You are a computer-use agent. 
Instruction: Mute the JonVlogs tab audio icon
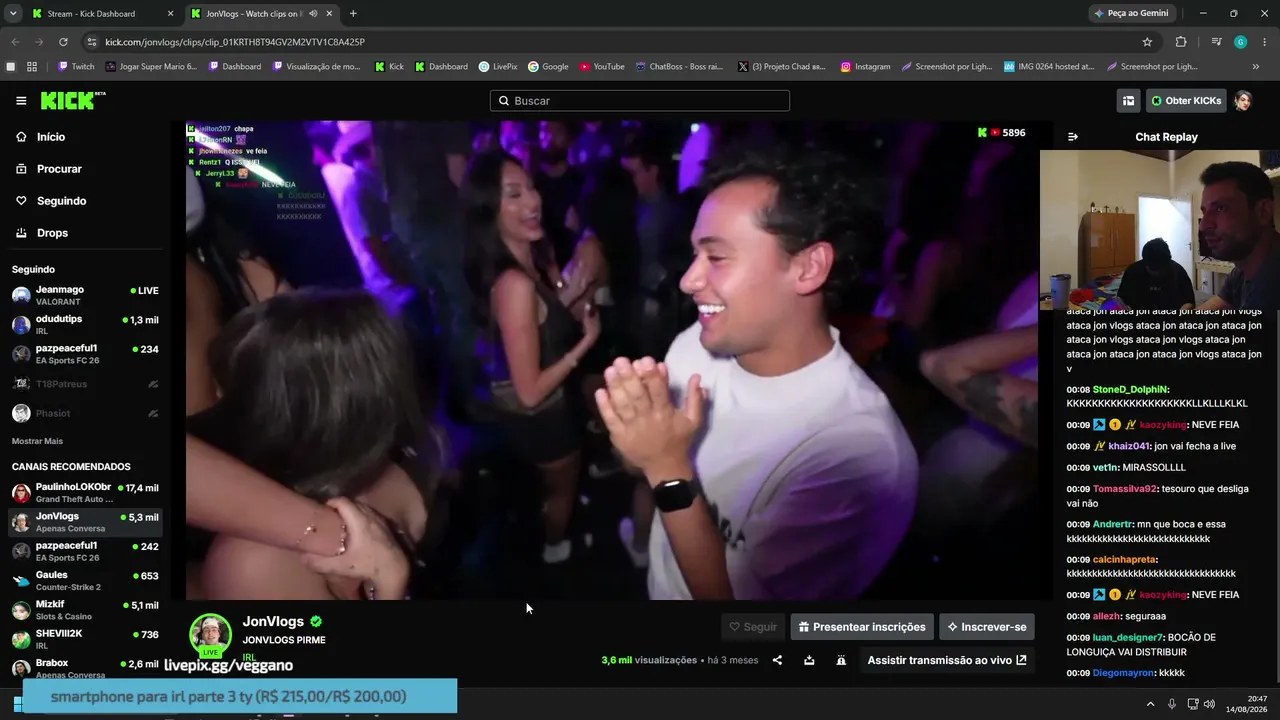coord(313,14)
